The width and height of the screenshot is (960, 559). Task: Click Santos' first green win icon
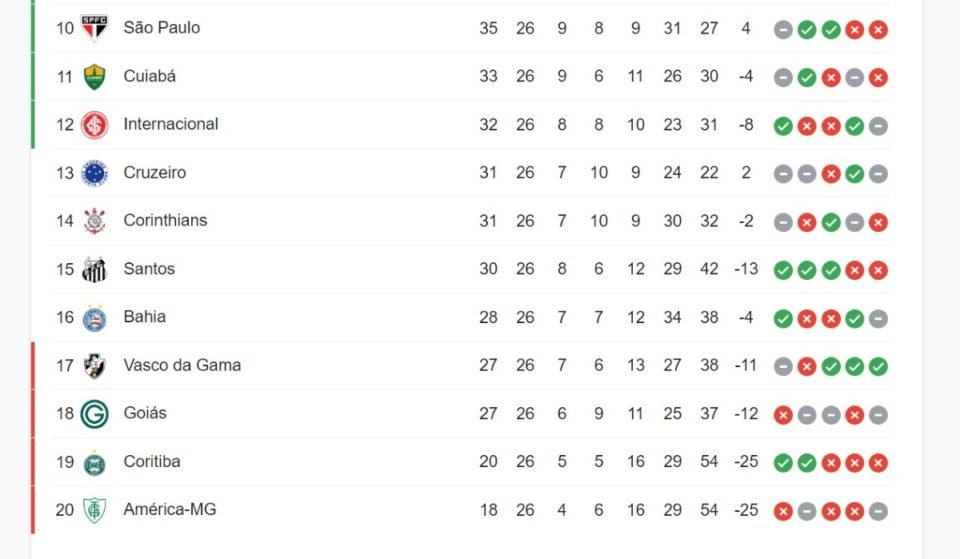pos(783,270)
